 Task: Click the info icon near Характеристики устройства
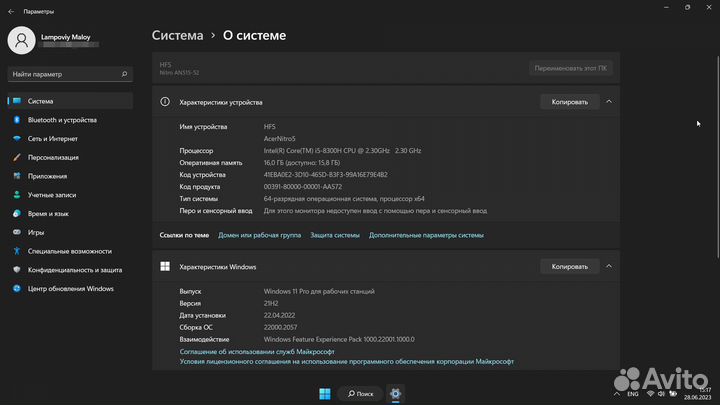(x=165, y=102)
